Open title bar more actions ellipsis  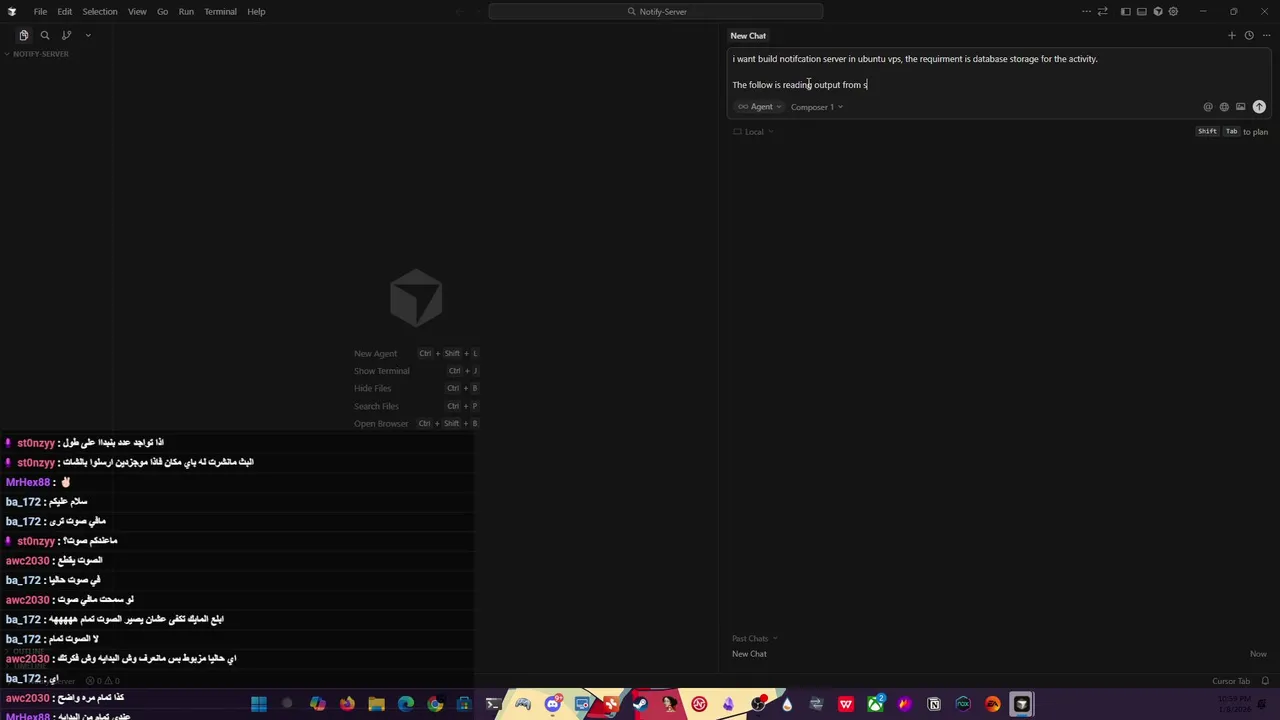point(1086,11)
